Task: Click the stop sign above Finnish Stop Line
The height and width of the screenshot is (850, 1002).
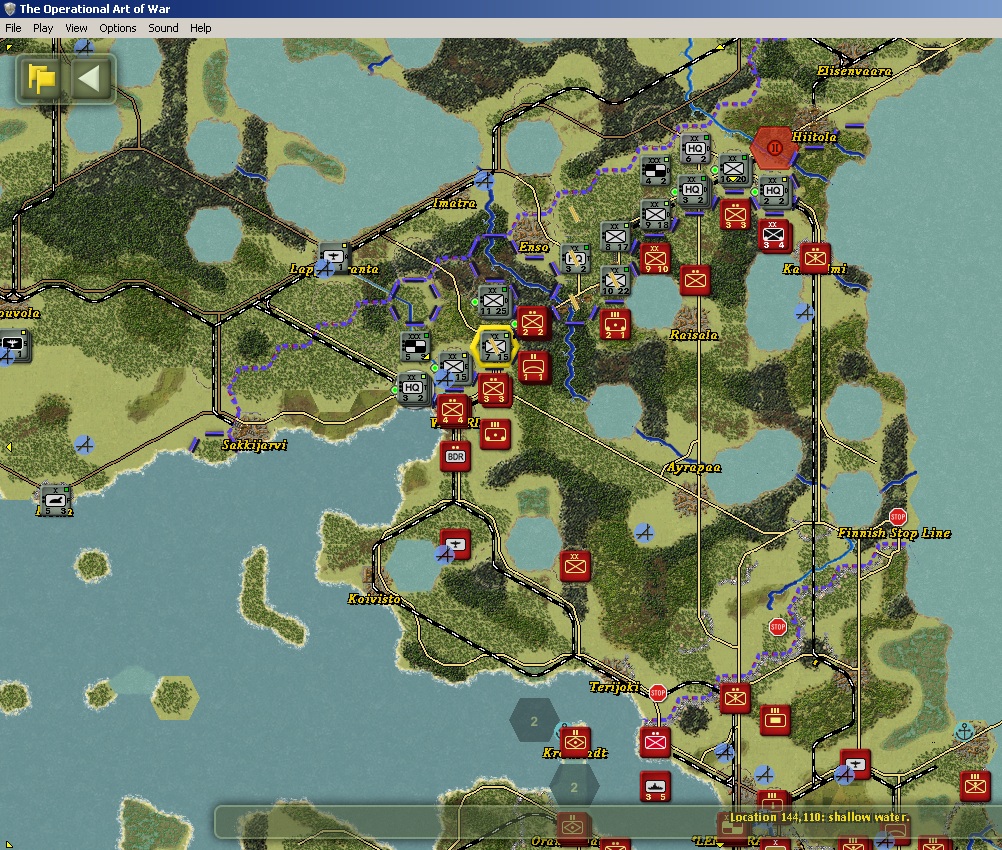Action: pos(897,516)
